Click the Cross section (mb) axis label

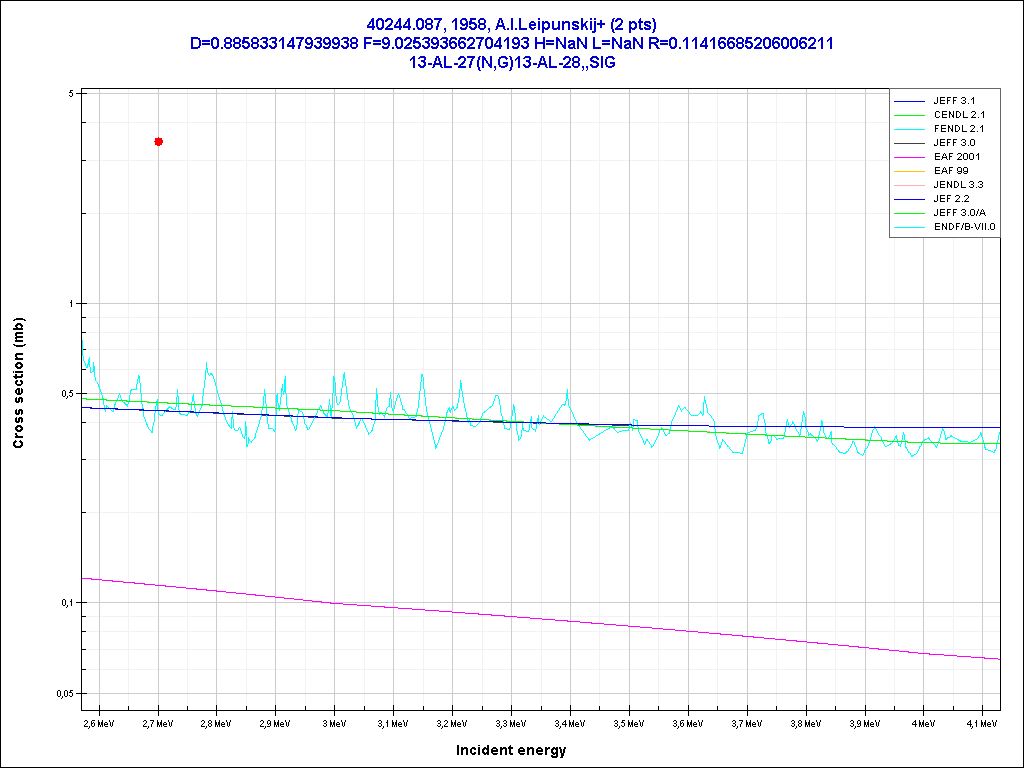coord(18,383)
